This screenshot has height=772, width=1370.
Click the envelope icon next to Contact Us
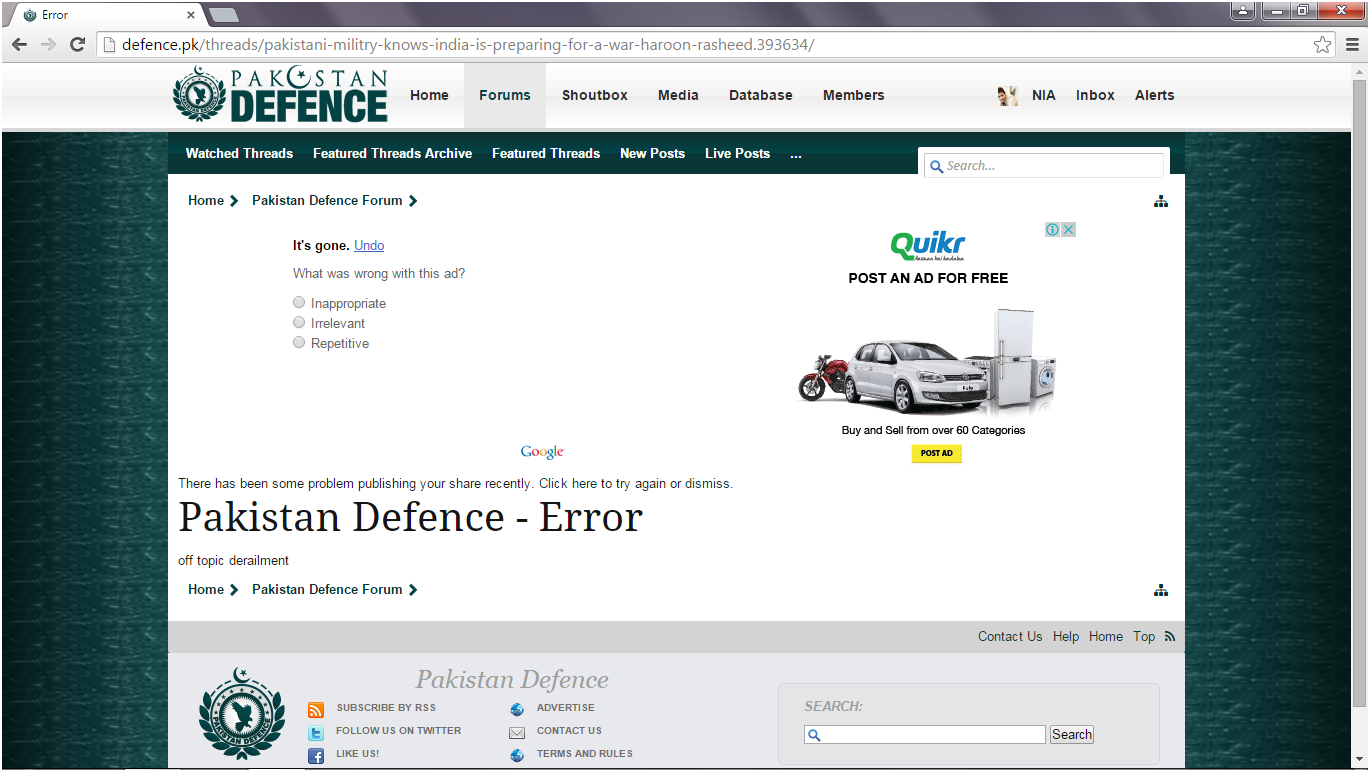[517, 732]
